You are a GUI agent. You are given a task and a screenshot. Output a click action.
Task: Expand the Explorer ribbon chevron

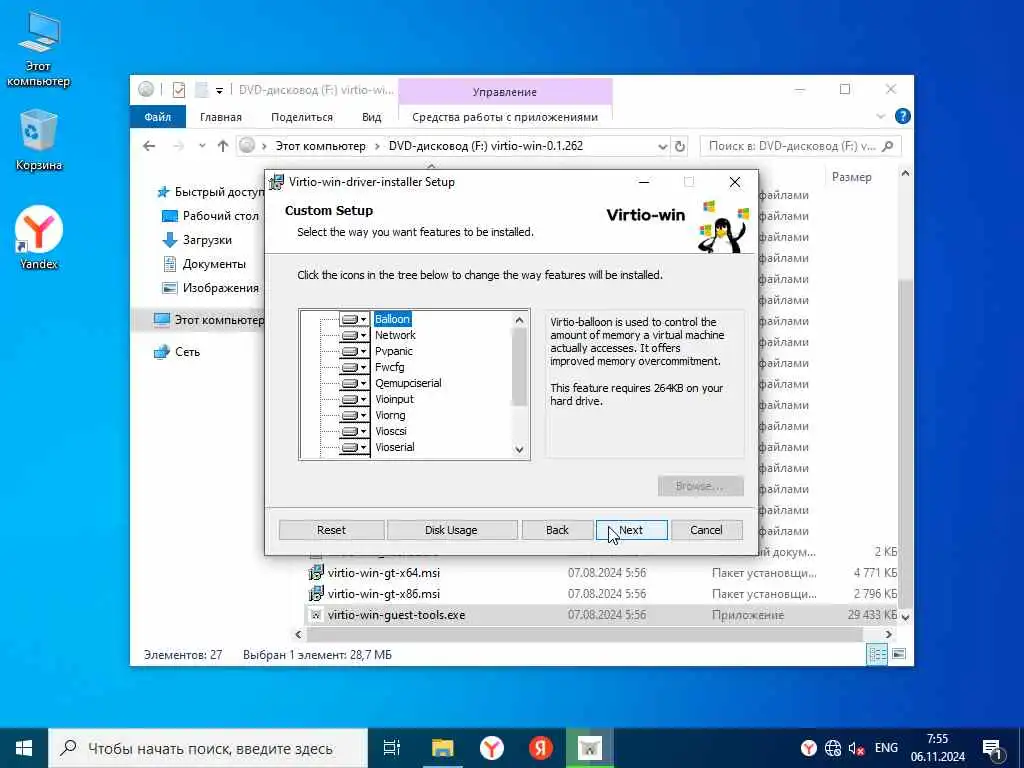[880, 117]
